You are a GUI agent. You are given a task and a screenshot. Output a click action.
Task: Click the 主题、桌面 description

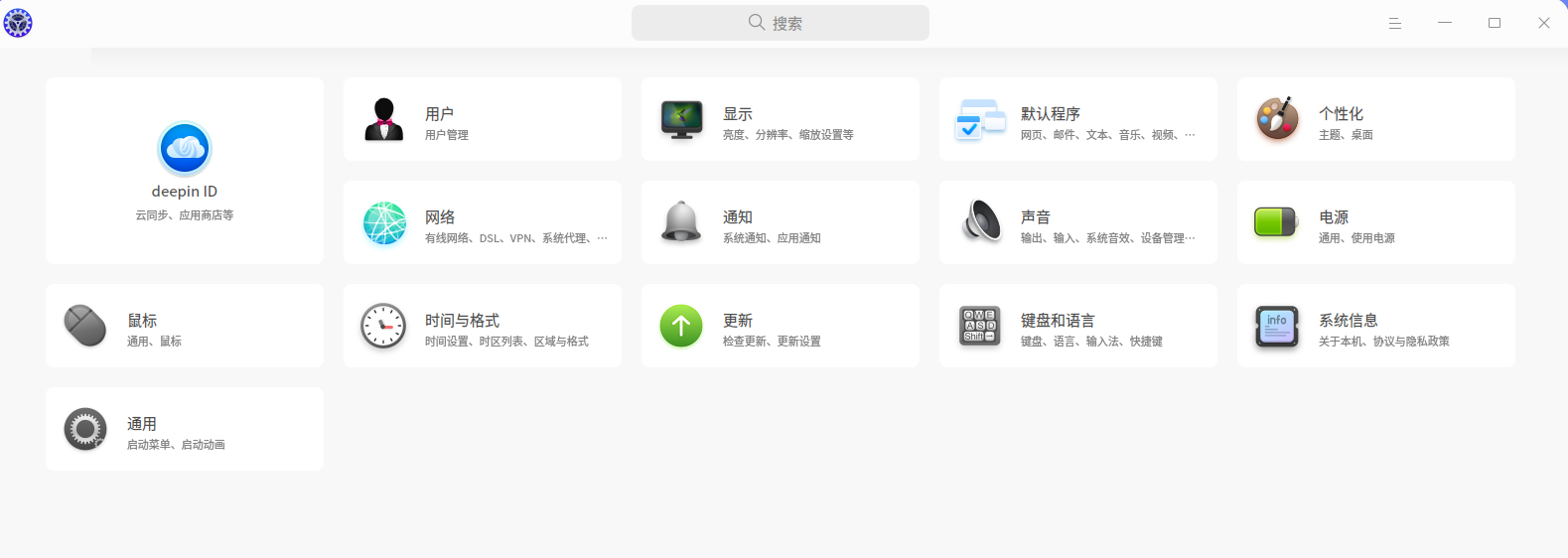[x=1346, y=135]
